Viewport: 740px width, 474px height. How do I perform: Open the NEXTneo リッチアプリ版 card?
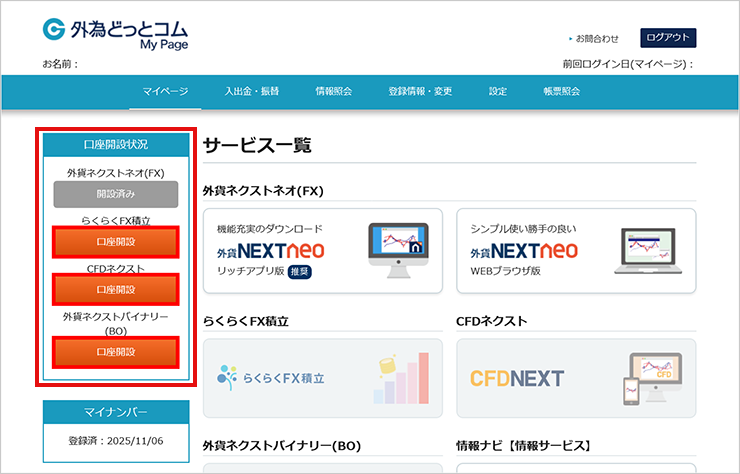click(x=323, y=251)
